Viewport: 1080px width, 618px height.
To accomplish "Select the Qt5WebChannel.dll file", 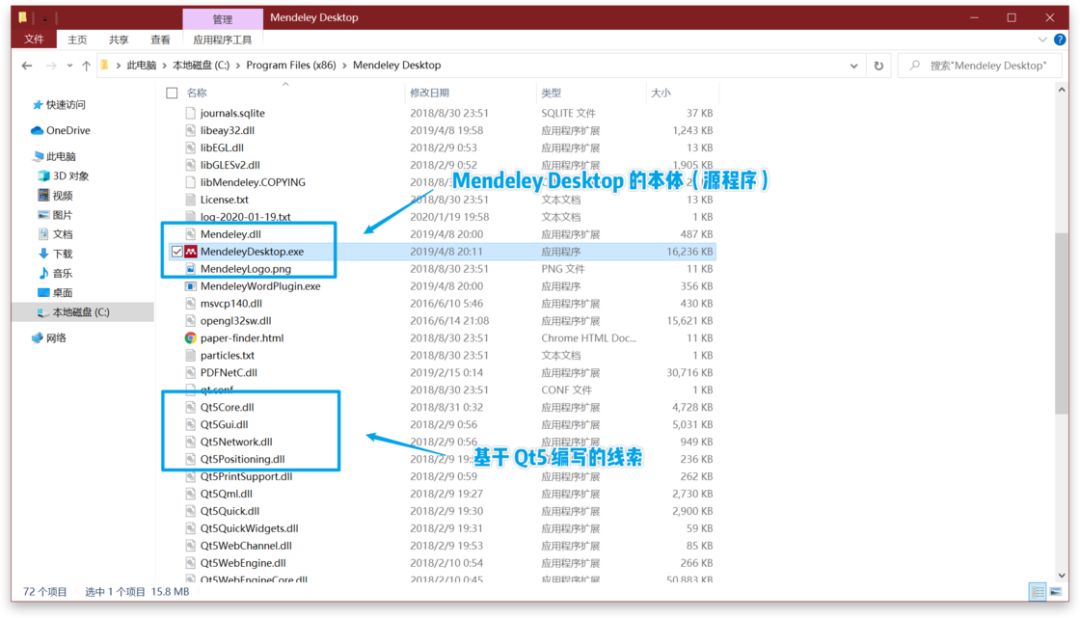I will (x=246, y=546).
